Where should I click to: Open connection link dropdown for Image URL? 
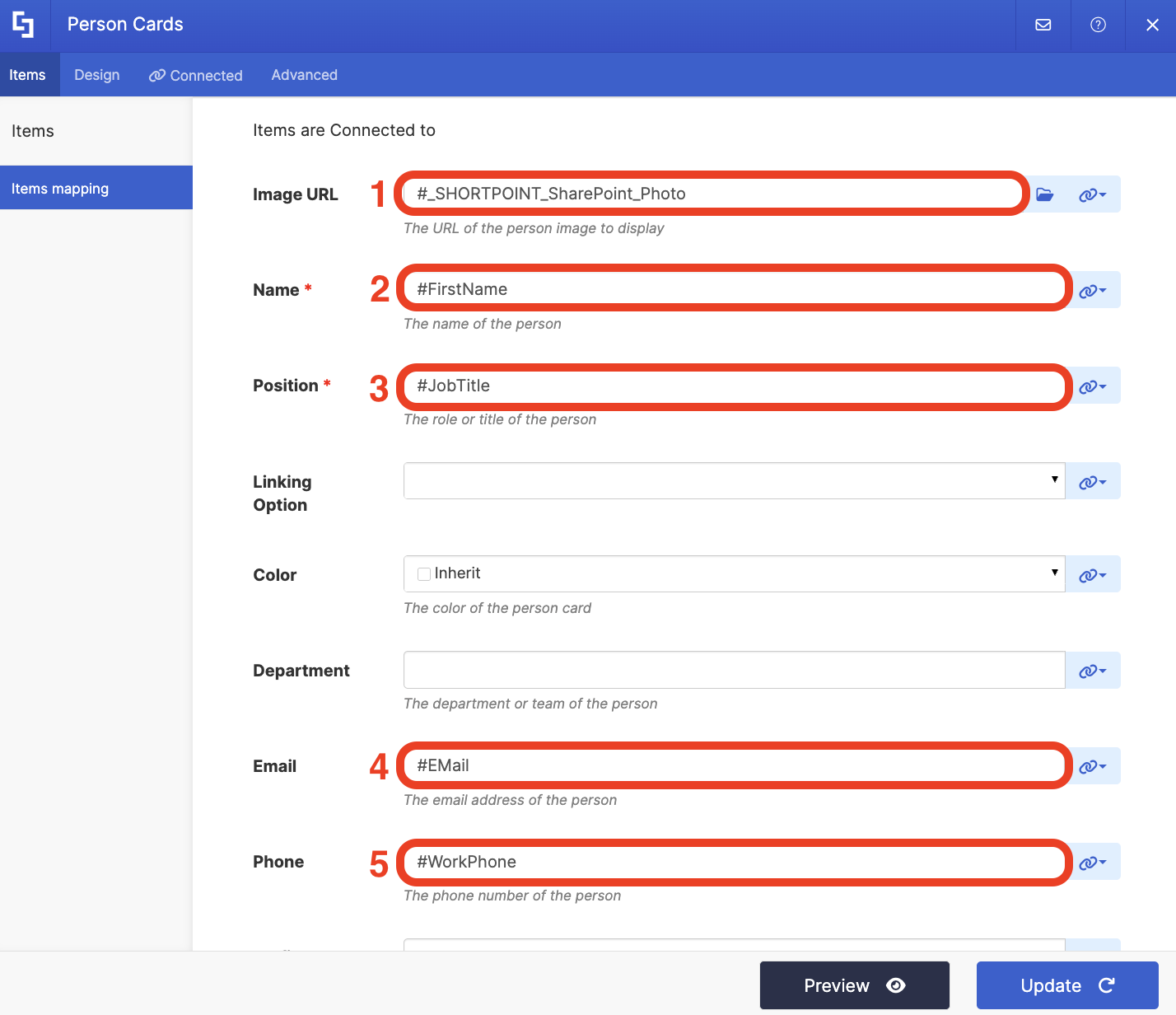tap(1093, 194)
